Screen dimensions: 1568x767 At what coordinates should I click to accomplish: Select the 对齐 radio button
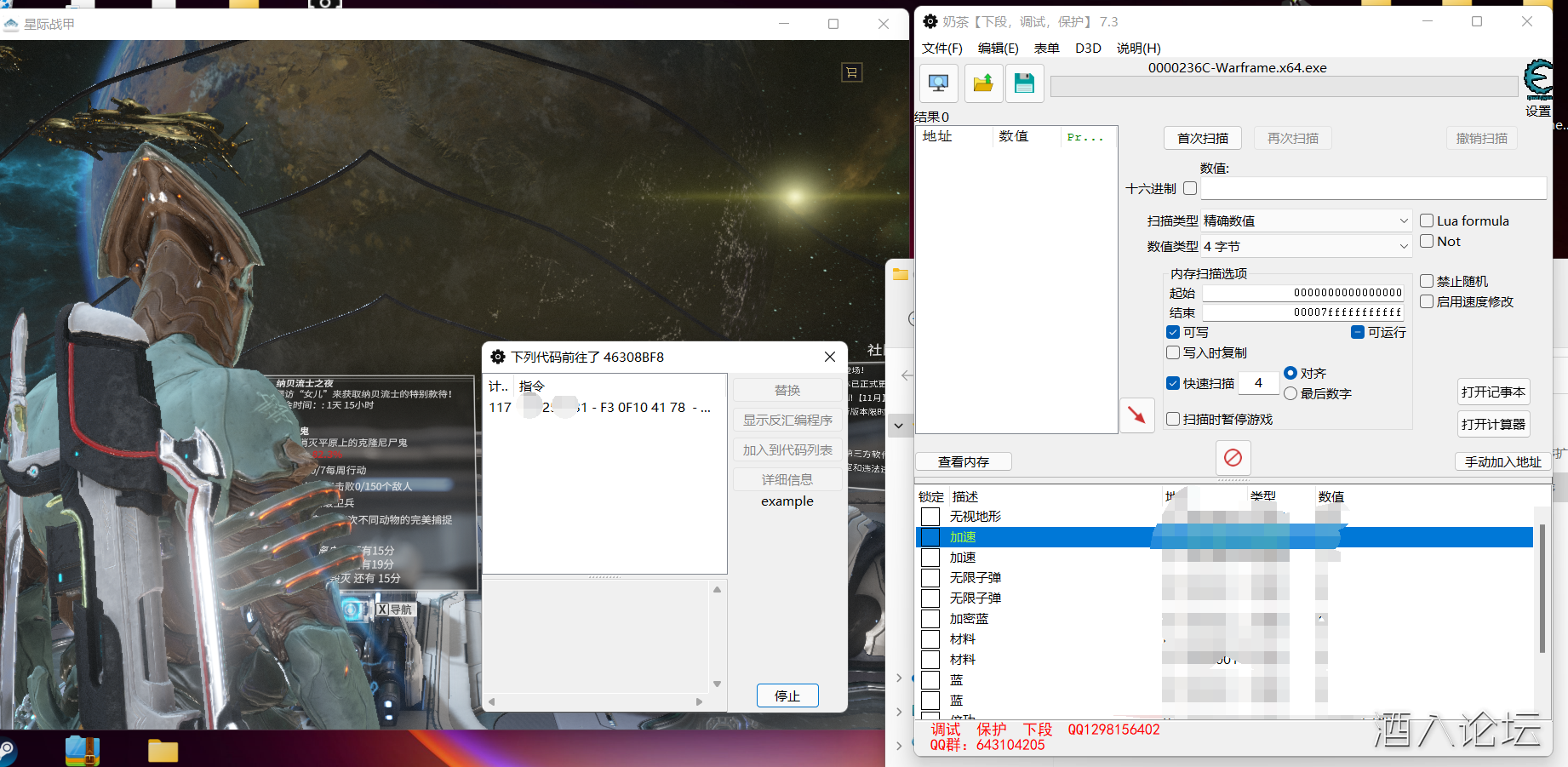click(1290, 373)
